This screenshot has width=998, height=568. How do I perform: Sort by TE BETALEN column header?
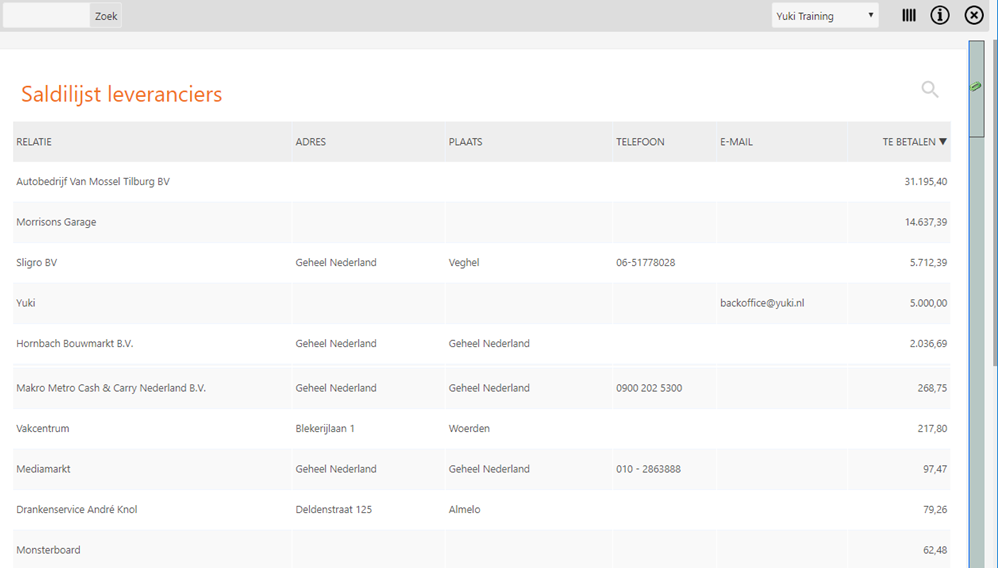click(914, 142)
